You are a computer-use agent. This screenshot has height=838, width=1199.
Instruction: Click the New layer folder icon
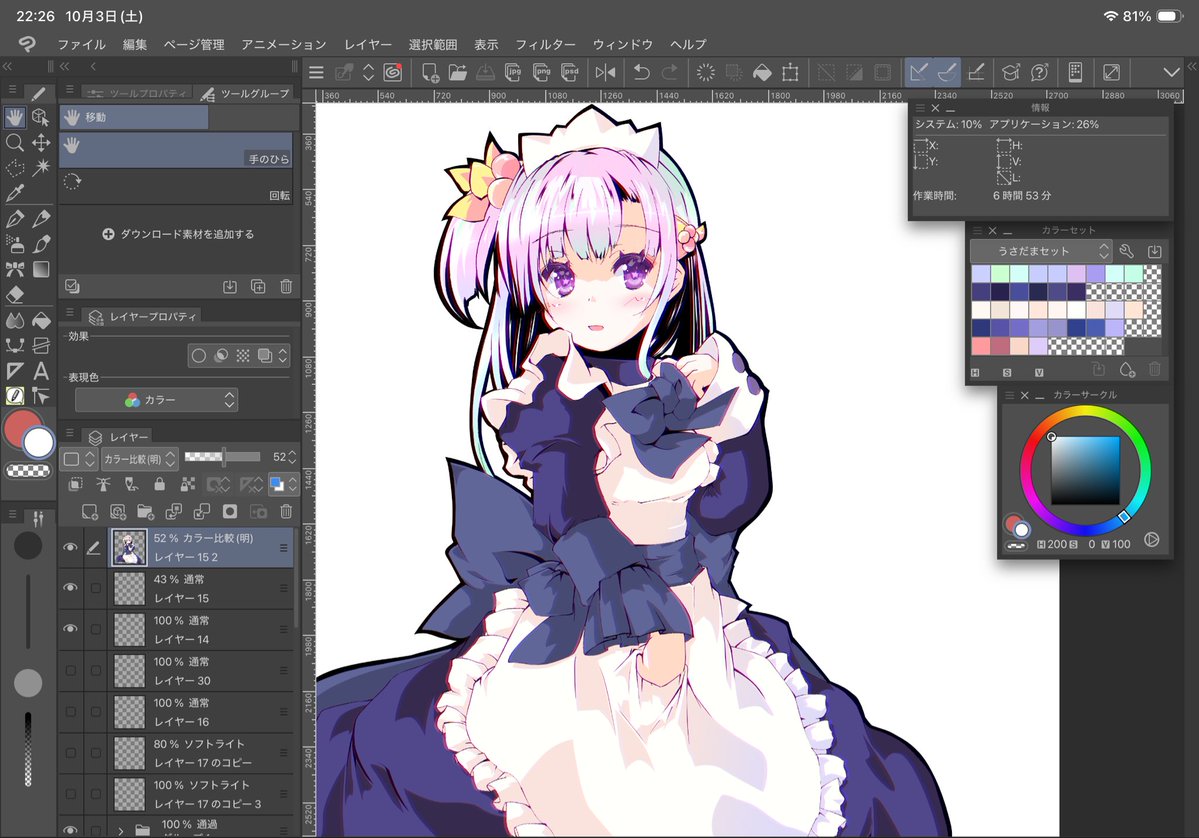145,512
